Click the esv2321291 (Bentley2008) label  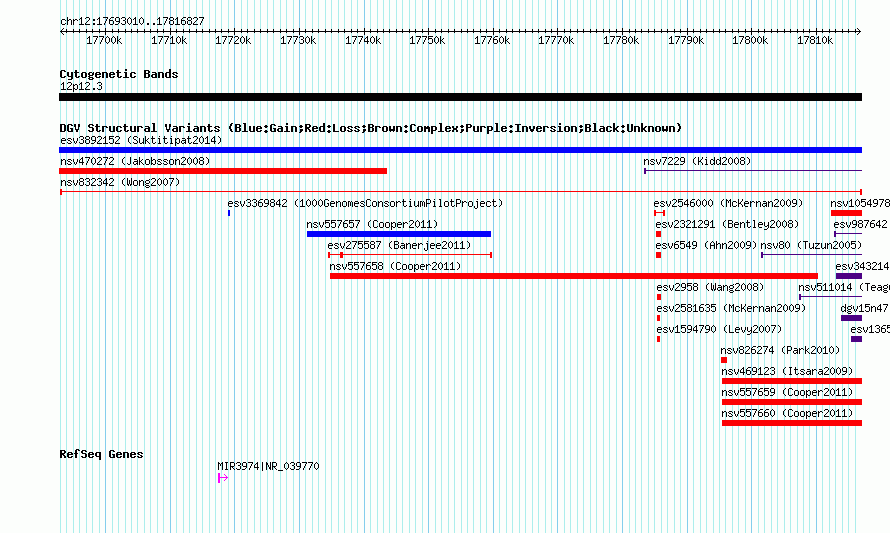click(727, 224)
